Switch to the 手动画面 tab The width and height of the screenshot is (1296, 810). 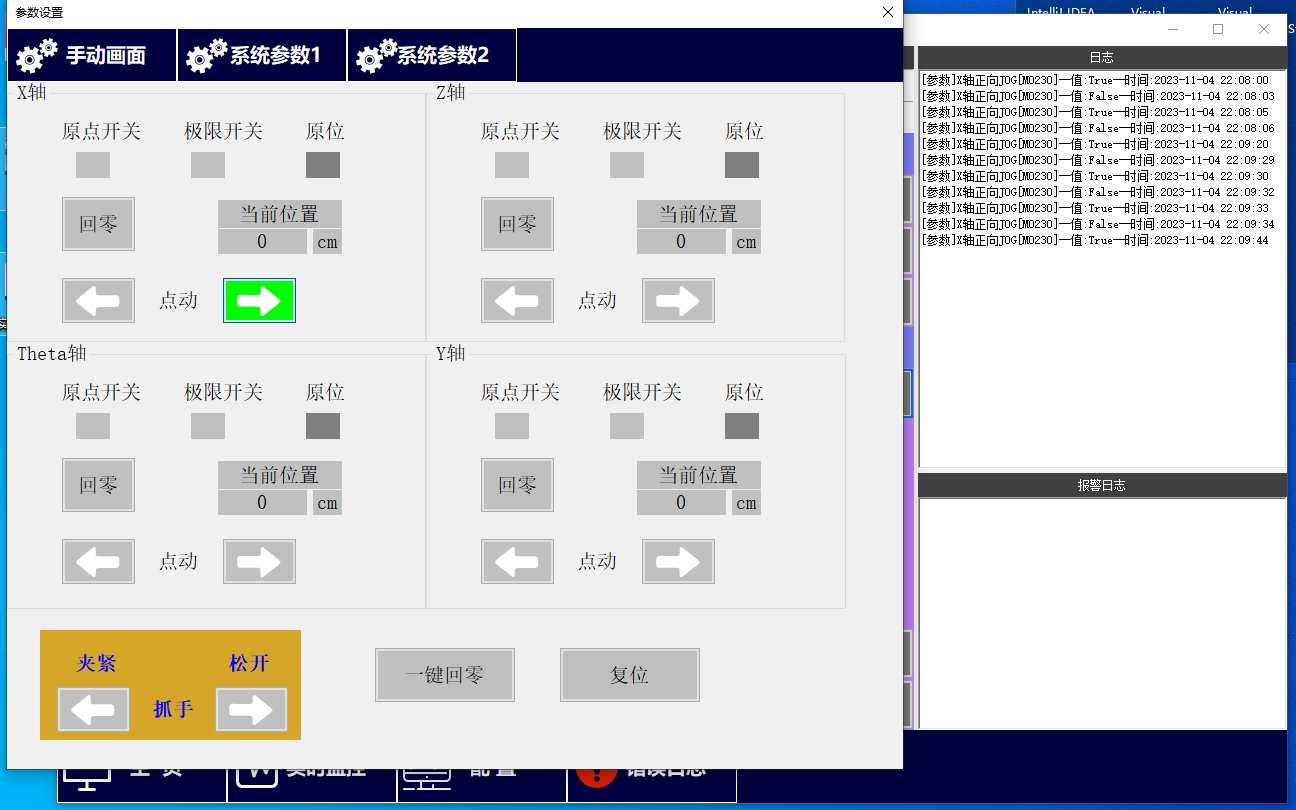click(92, 55)
